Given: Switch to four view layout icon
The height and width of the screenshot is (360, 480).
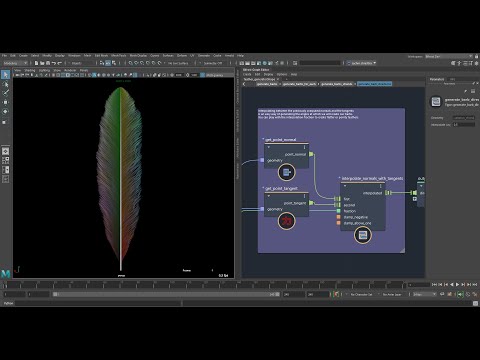Looking at the screenshot, I should [5, 160].
